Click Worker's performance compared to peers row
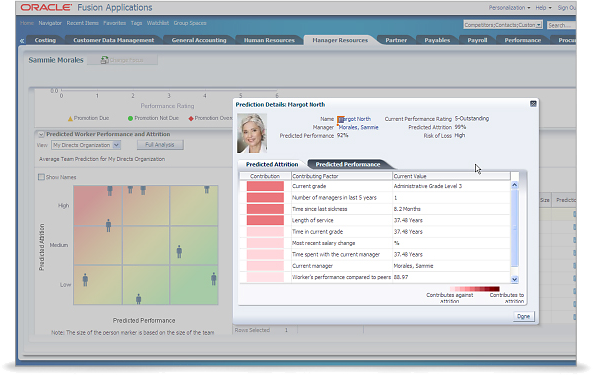The image size is (593, 375). [375, 277]
